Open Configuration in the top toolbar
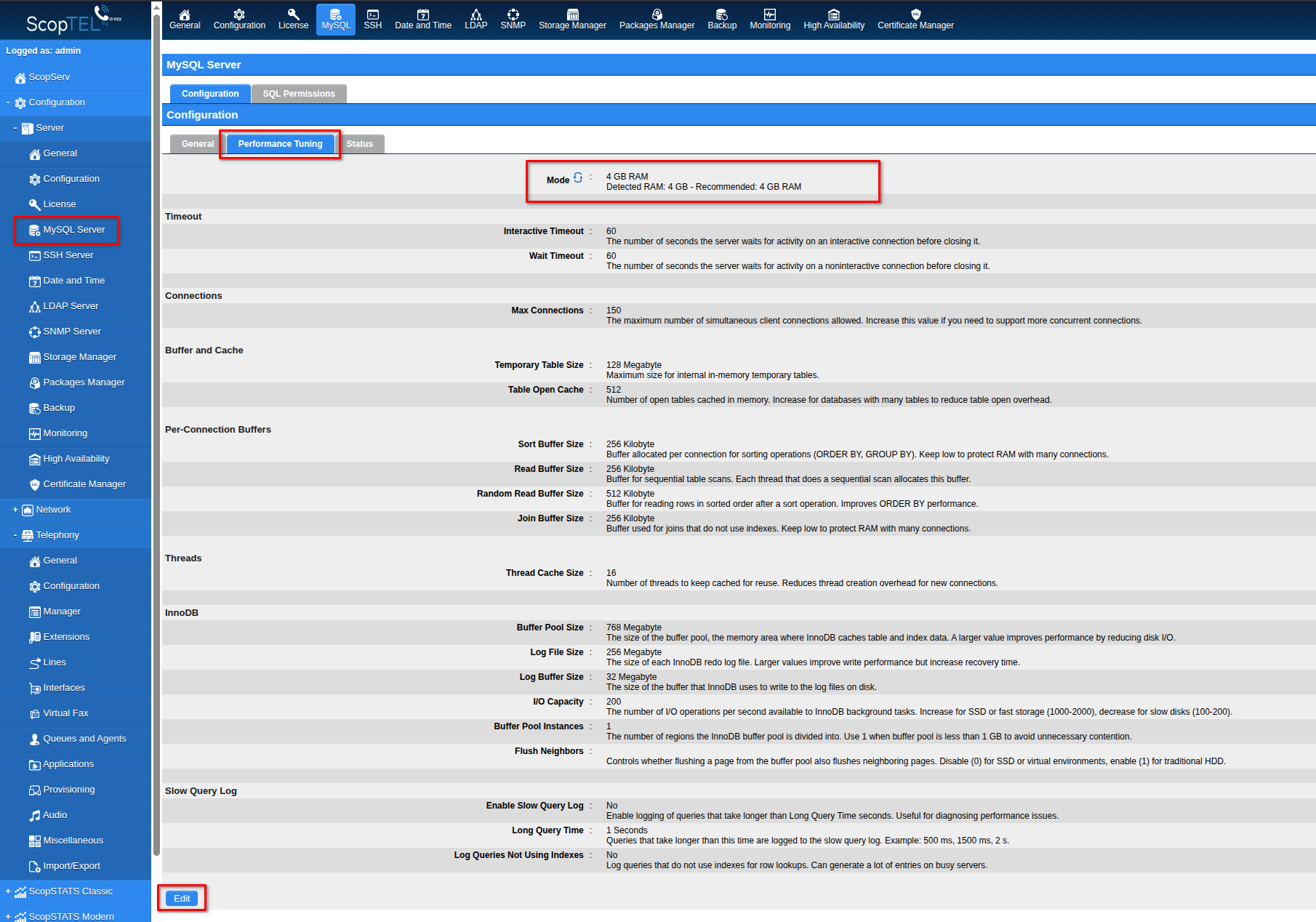 [239, 20]
